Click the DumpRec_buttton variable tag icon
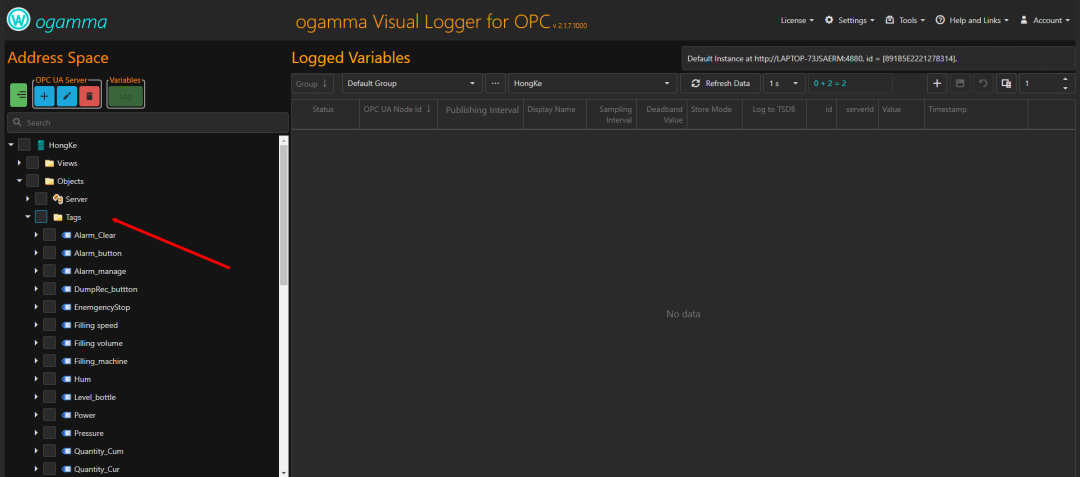Screen dimensions: 1080x477 (x=66, y=289)
